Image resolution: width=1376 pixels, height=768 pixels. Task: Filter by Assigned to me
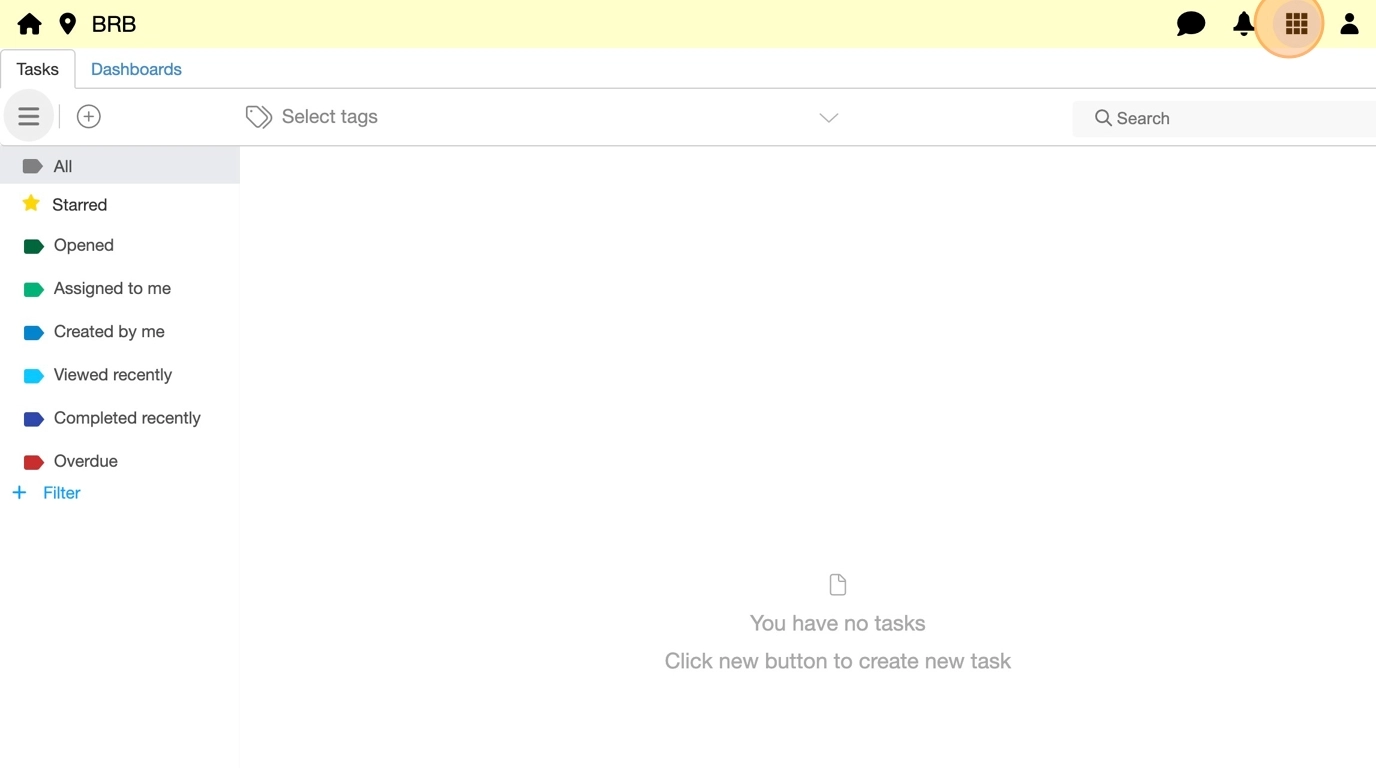pos(112,288)
